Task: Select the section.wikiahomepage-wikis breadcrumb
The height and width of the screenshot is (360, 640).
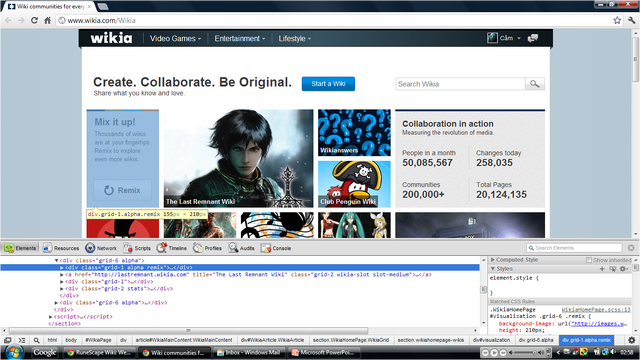Action: click(x=431, y=340)
